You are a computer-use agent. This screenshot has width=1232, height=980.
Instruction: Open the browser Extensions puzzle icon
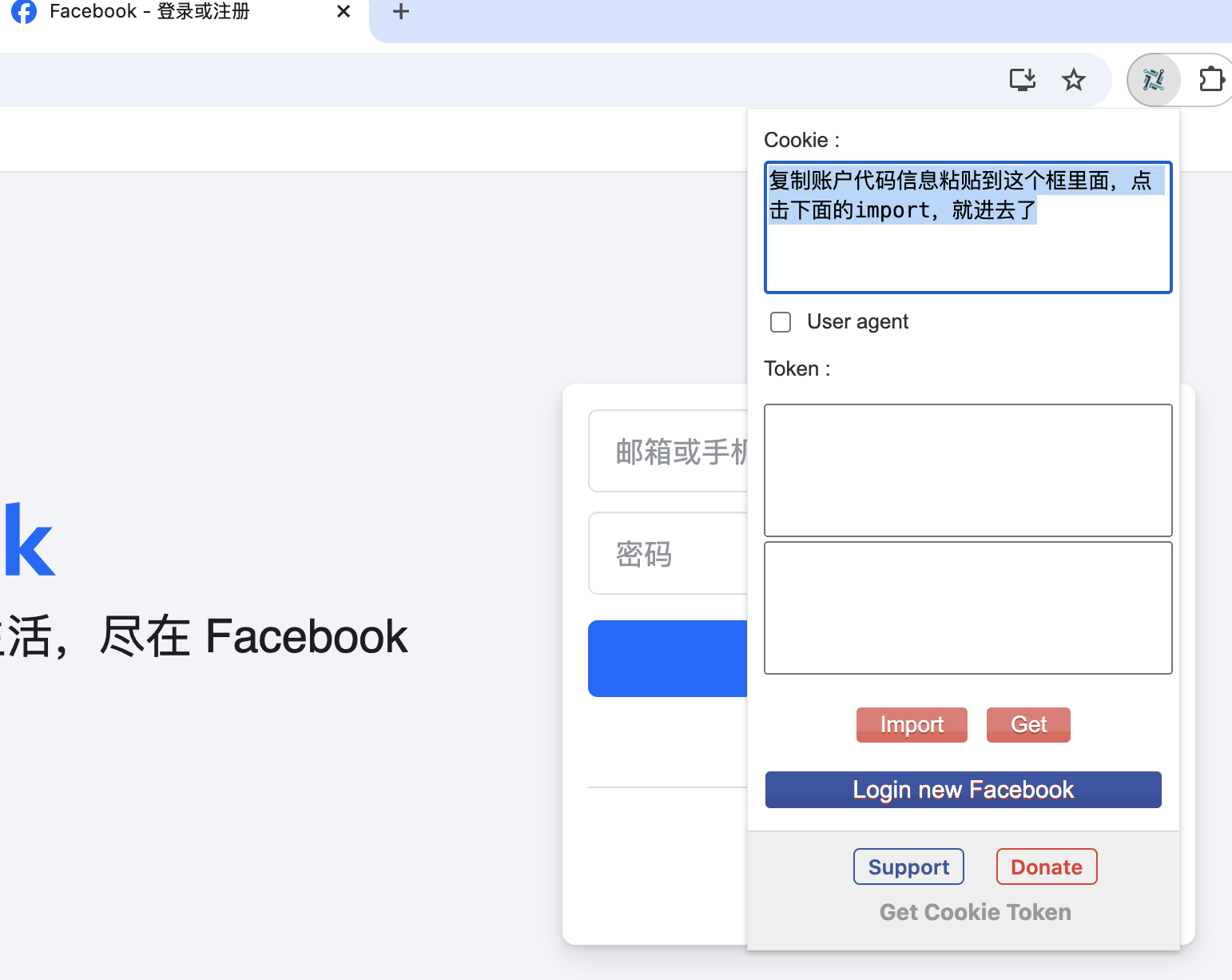(1211, 80)
